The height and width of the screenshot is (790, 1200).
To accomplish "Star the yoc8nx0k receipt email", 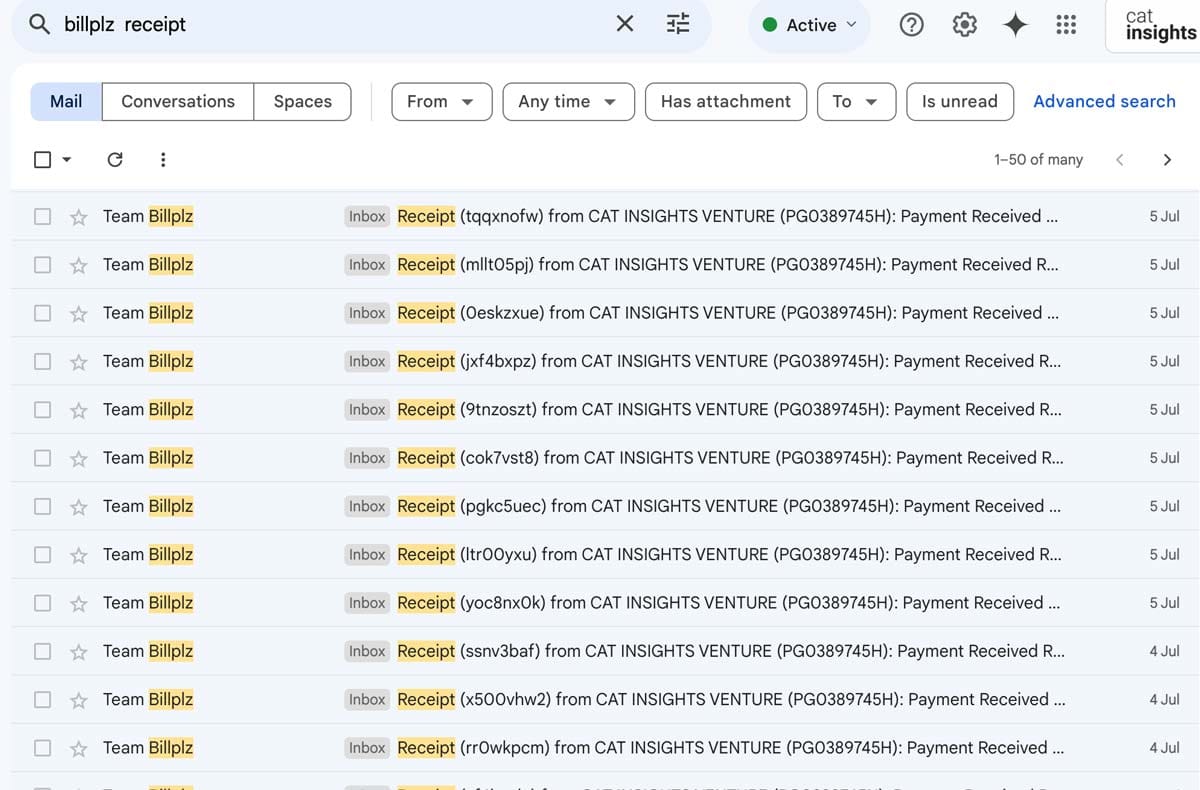I will pyautogui.click(x=79, y=603).
